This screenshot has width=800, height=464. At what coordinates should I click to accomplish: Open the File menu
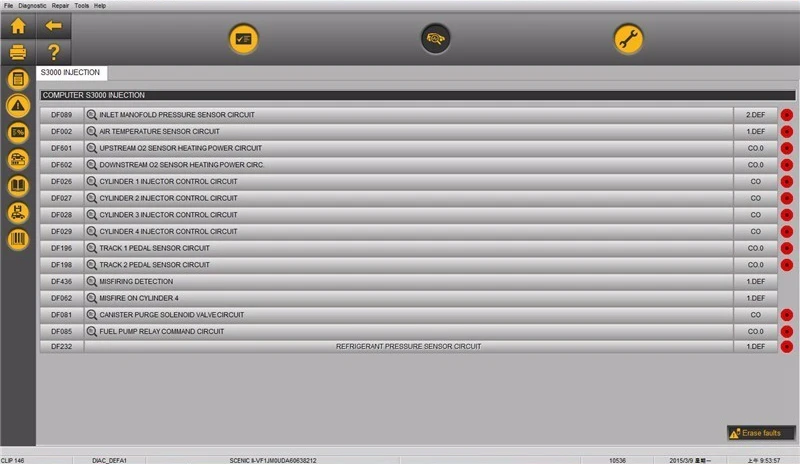(8, 6)
